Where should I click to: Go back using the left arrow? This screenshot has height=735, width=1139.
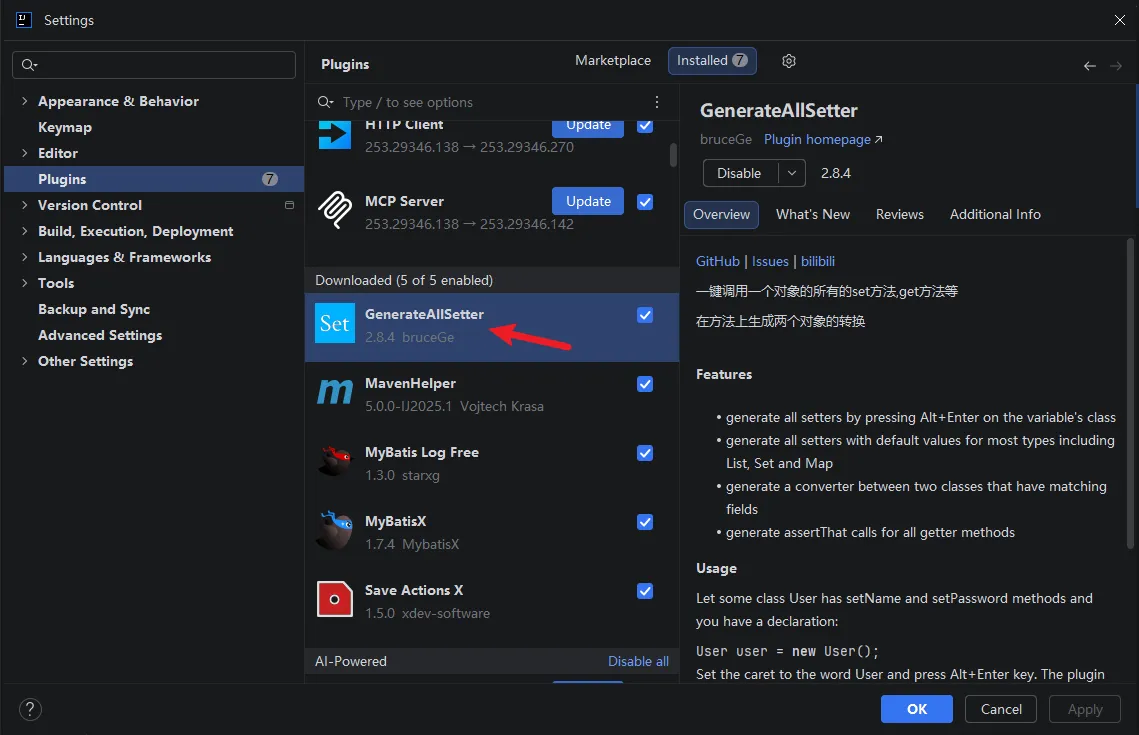click(1090, 66)
